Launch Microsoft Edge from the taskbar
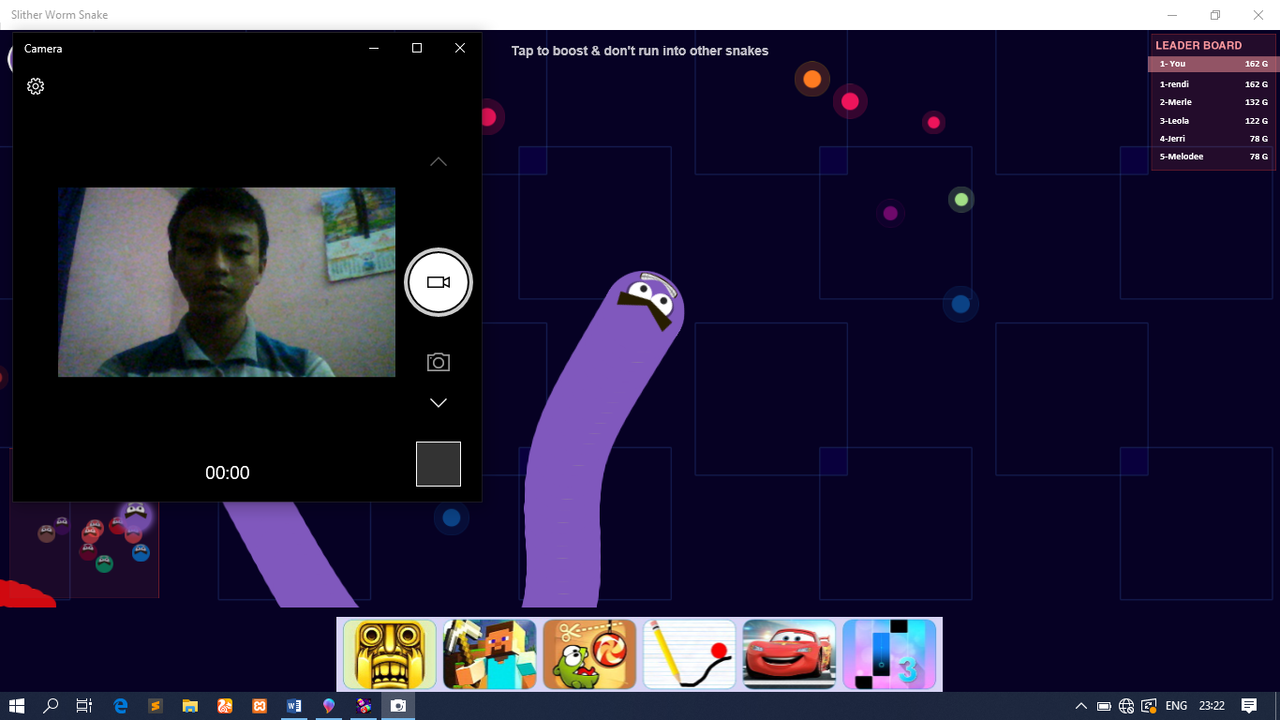The width and height of the screenshot is (1280, 720). [120, 706]
